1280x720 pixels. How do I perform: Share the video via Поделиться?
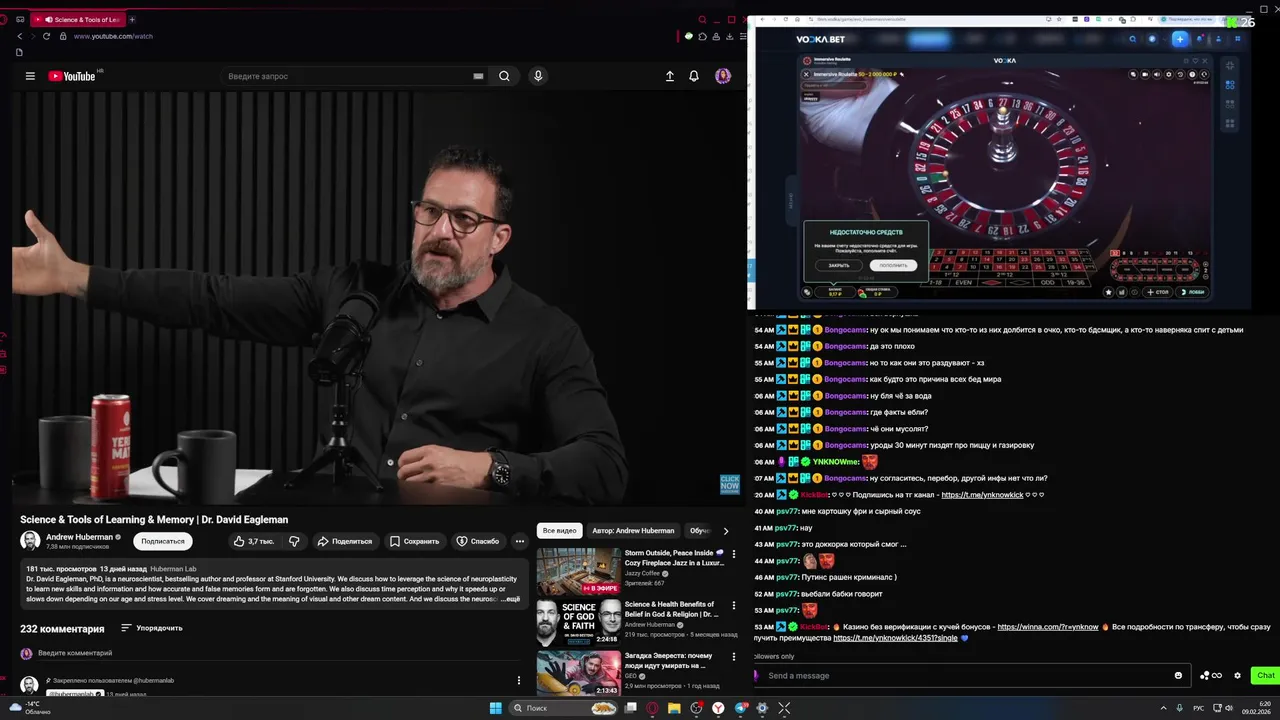[344, 541]
